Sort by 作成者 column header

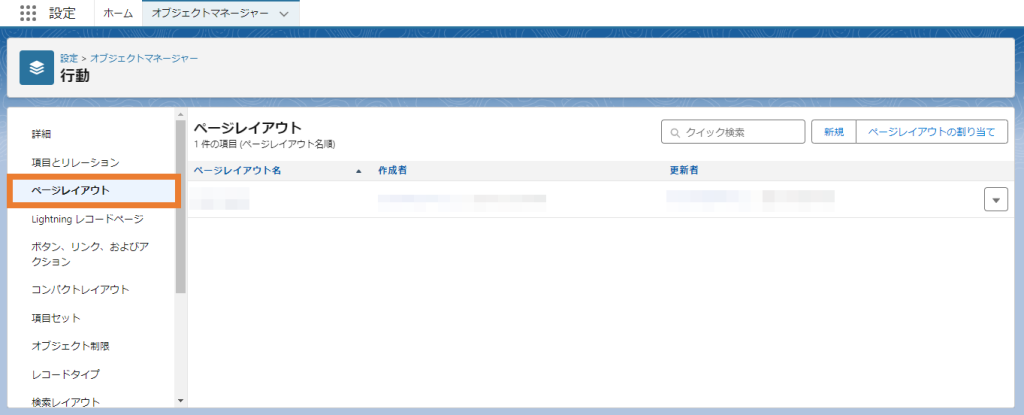click(392, 171)
